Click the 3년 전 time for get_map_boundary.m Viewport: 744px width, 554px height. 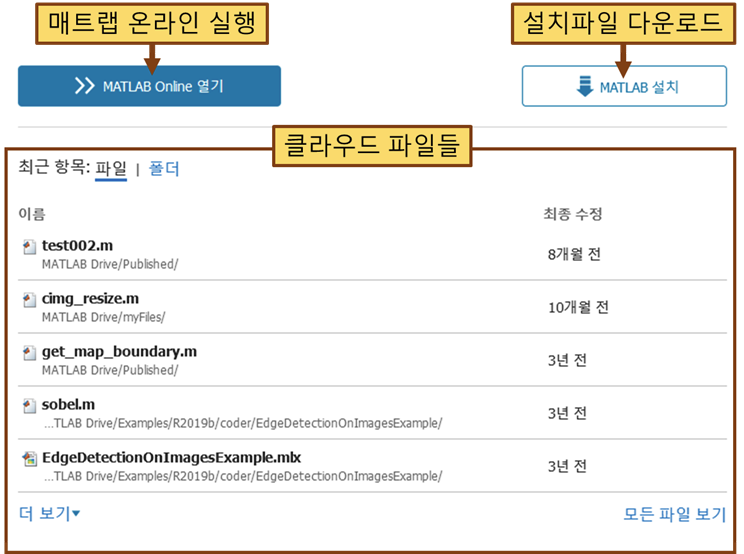[x=567, y=360]
